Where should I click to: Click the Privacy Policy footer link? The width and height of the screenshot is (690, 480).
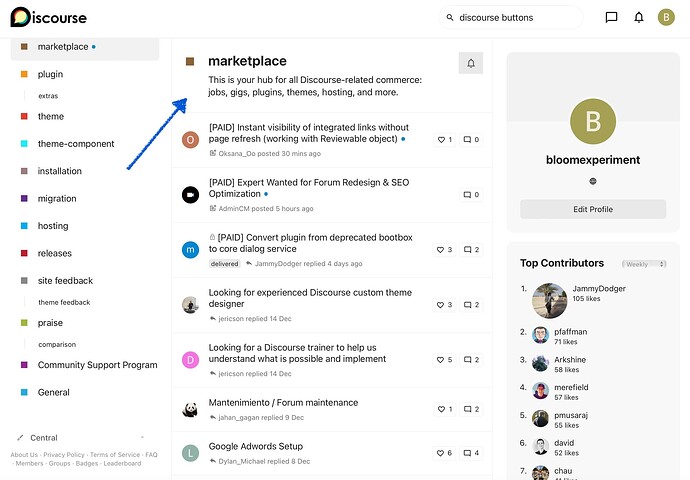[64, 454]
